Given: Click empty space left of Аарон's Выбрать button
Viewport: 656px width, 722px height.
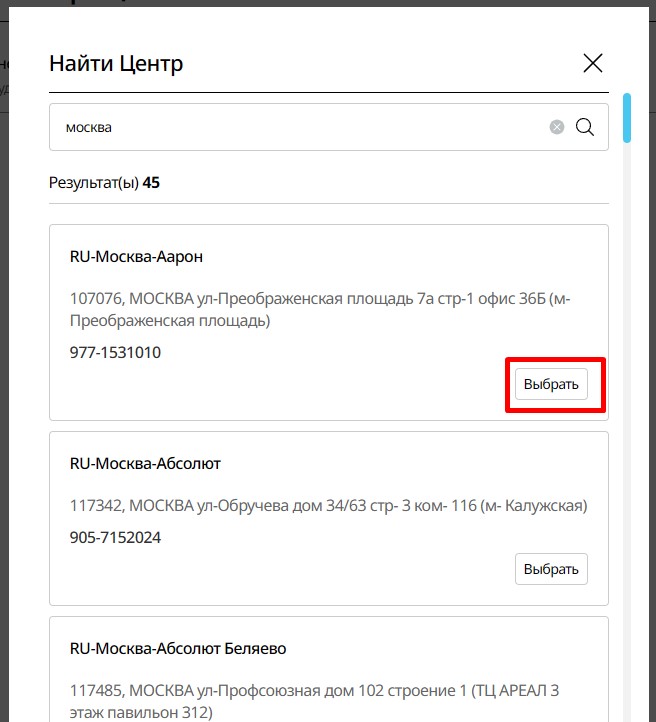Looking at the screenshot, I should (x=300, y=386).
